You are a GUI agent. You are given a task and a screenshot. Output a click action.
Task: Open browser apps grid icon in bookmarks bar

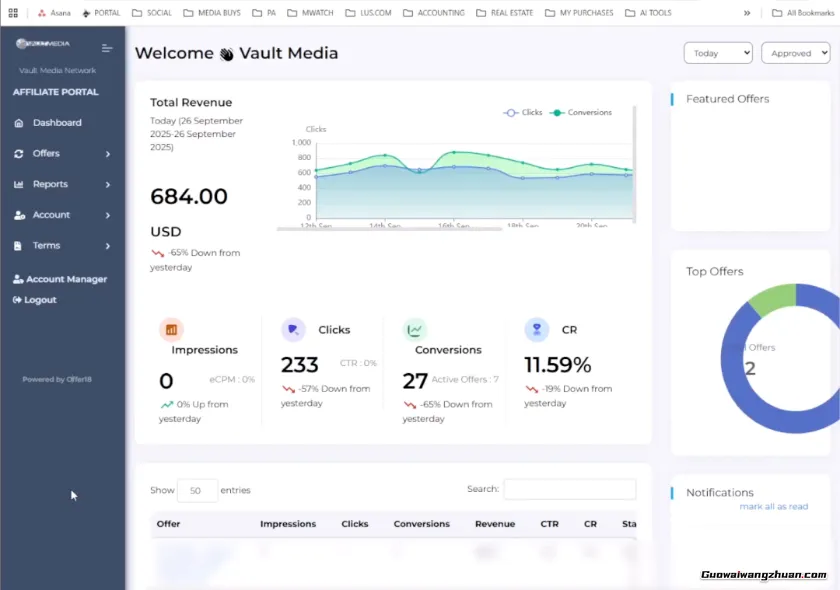coord(13,13)
